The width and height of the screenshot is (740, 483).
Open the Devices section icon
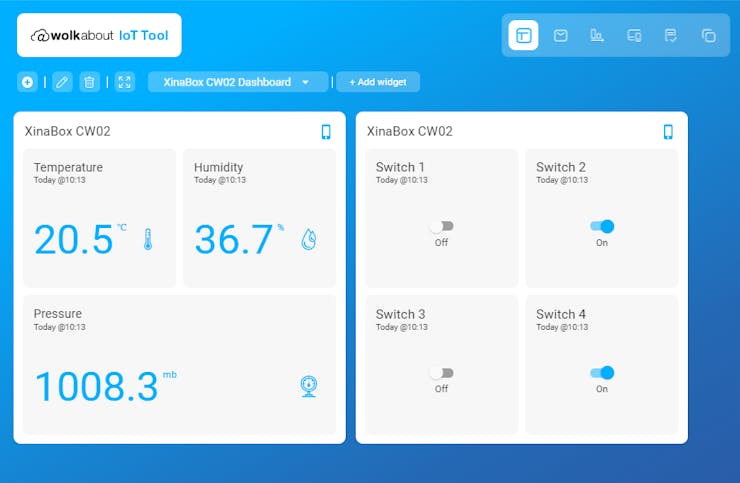(634, 35)
